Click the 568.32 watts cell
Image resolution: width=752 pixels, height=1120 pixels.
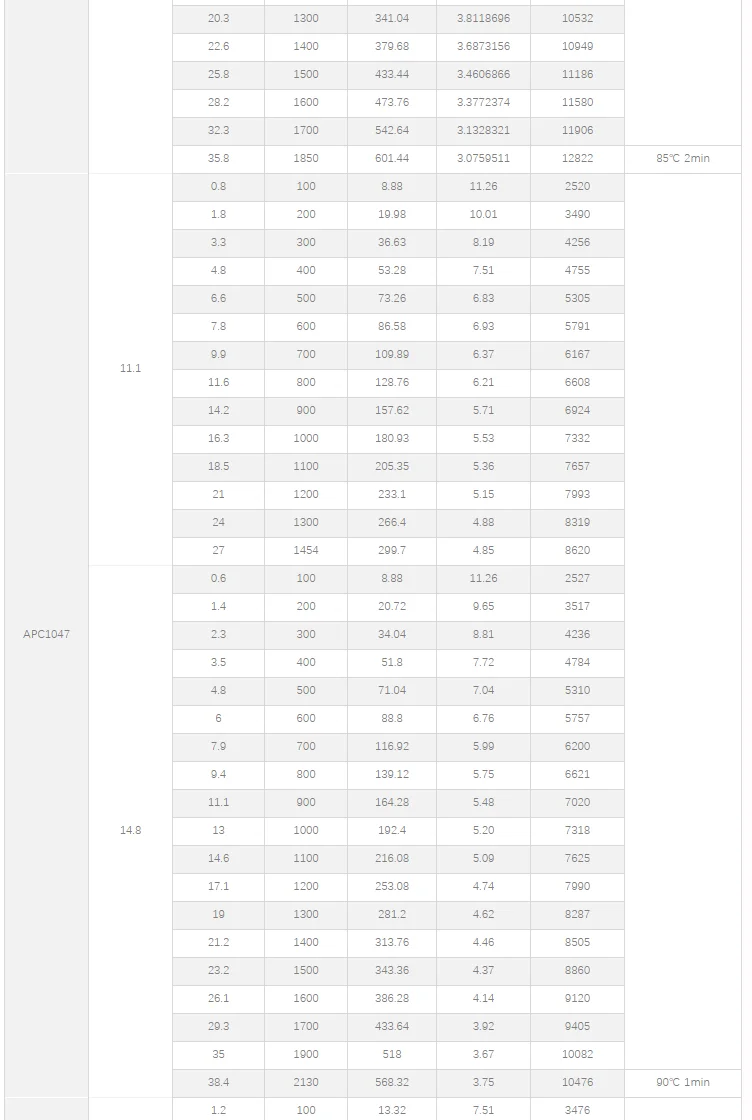tap(392, 1082)
